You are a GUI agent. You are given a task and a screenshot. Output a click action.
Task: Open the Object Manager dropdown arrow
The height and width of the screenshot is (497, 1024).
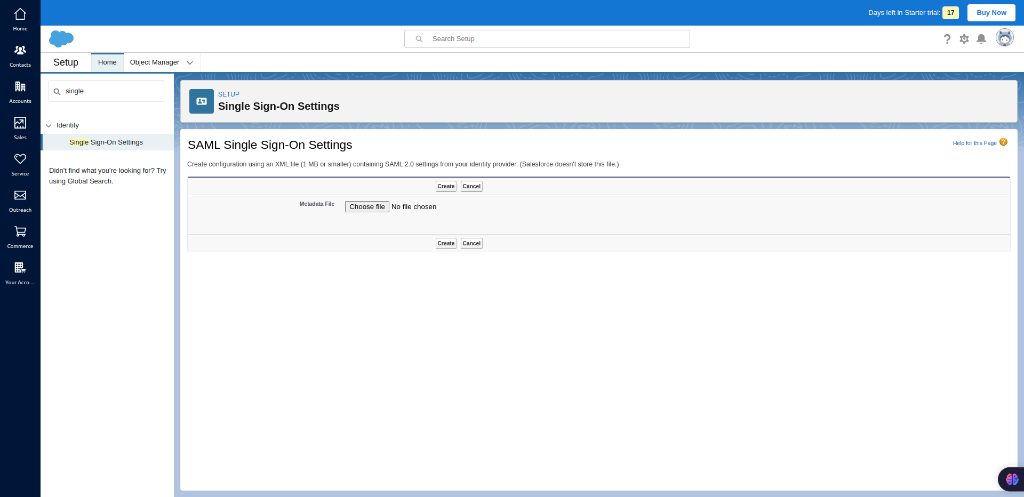click(x=190, y=63)
